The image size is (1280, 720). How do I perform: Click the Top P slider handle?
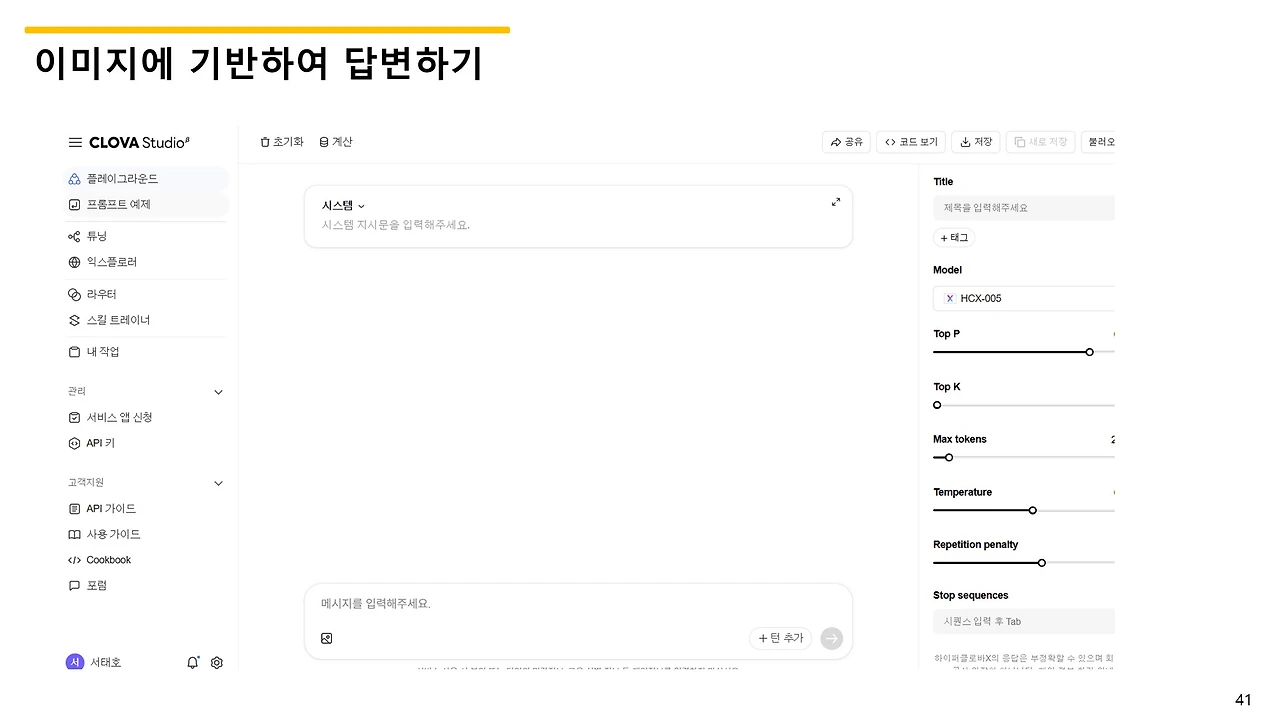click(1089, 352)
